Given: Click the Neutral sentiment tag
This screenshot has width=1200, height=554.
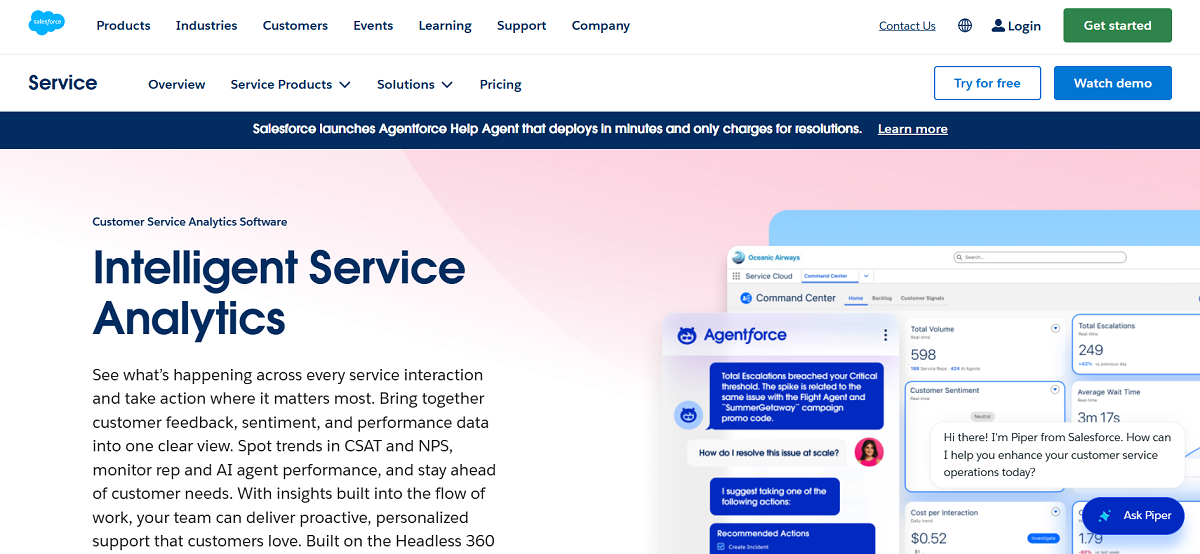Looking at the screenshot, I should click(984, 417).
